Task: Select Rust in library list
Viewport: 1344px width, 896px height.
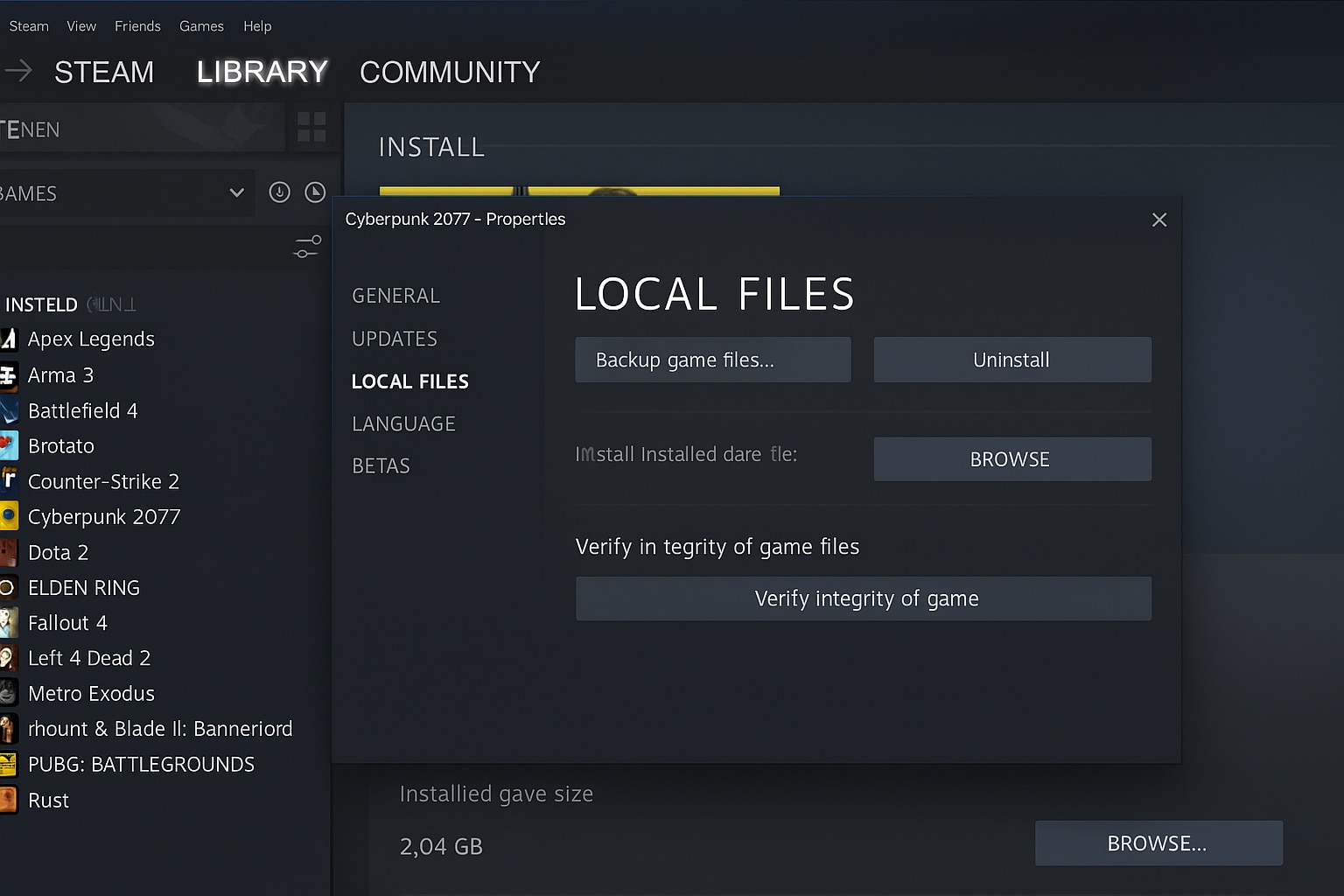Action: (x=48, y=801)
